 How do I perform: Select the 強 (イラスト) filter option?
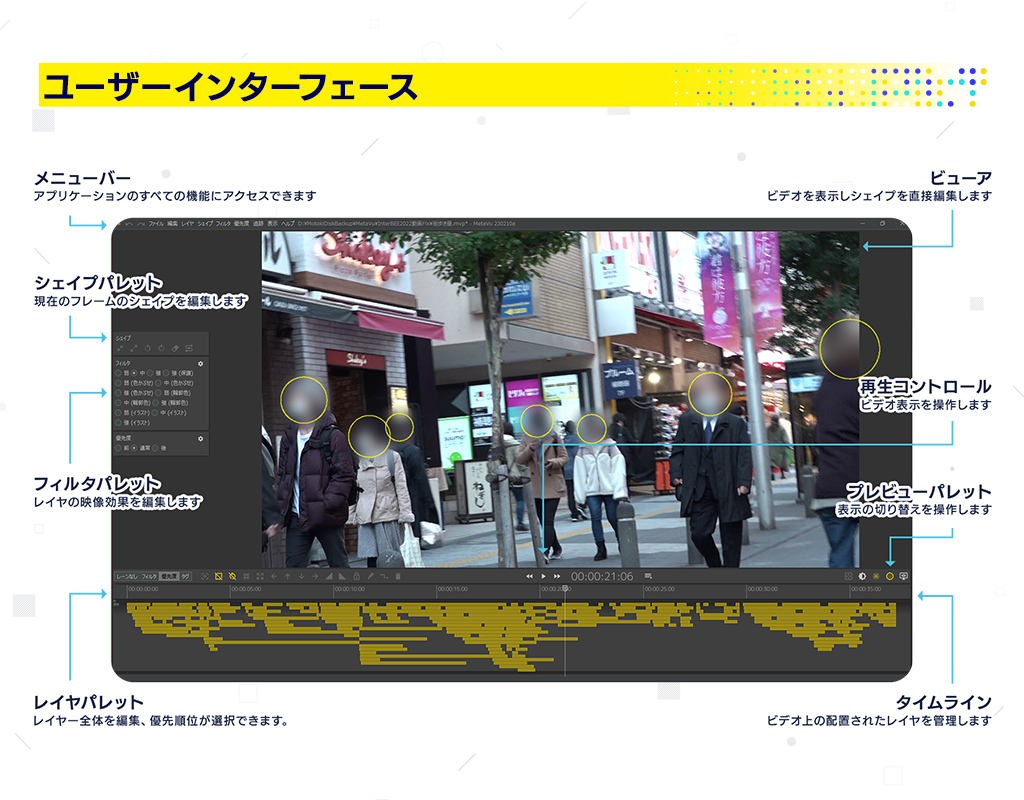click(133, 423)
